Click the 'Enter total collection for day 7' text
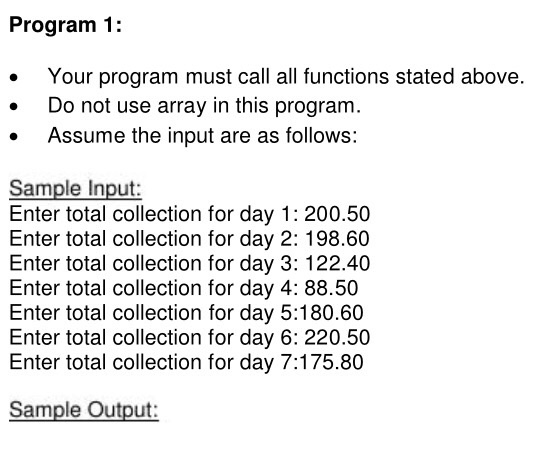Image resolution: width=556 pixels, height=452 pixels. click(x=154, y=362)
